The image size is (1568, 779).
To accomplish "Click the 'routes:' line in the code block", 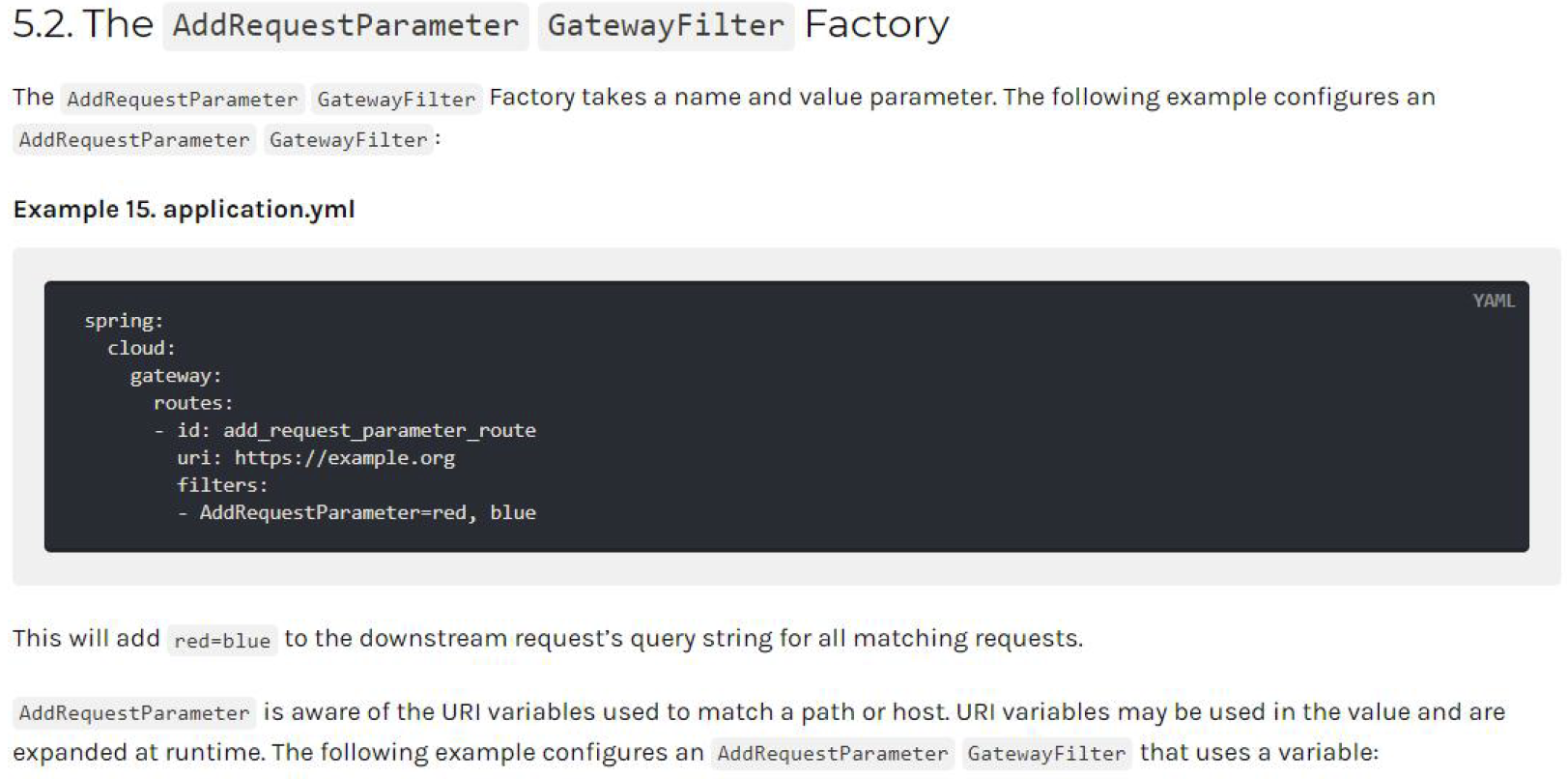I will tap(193, 403).
